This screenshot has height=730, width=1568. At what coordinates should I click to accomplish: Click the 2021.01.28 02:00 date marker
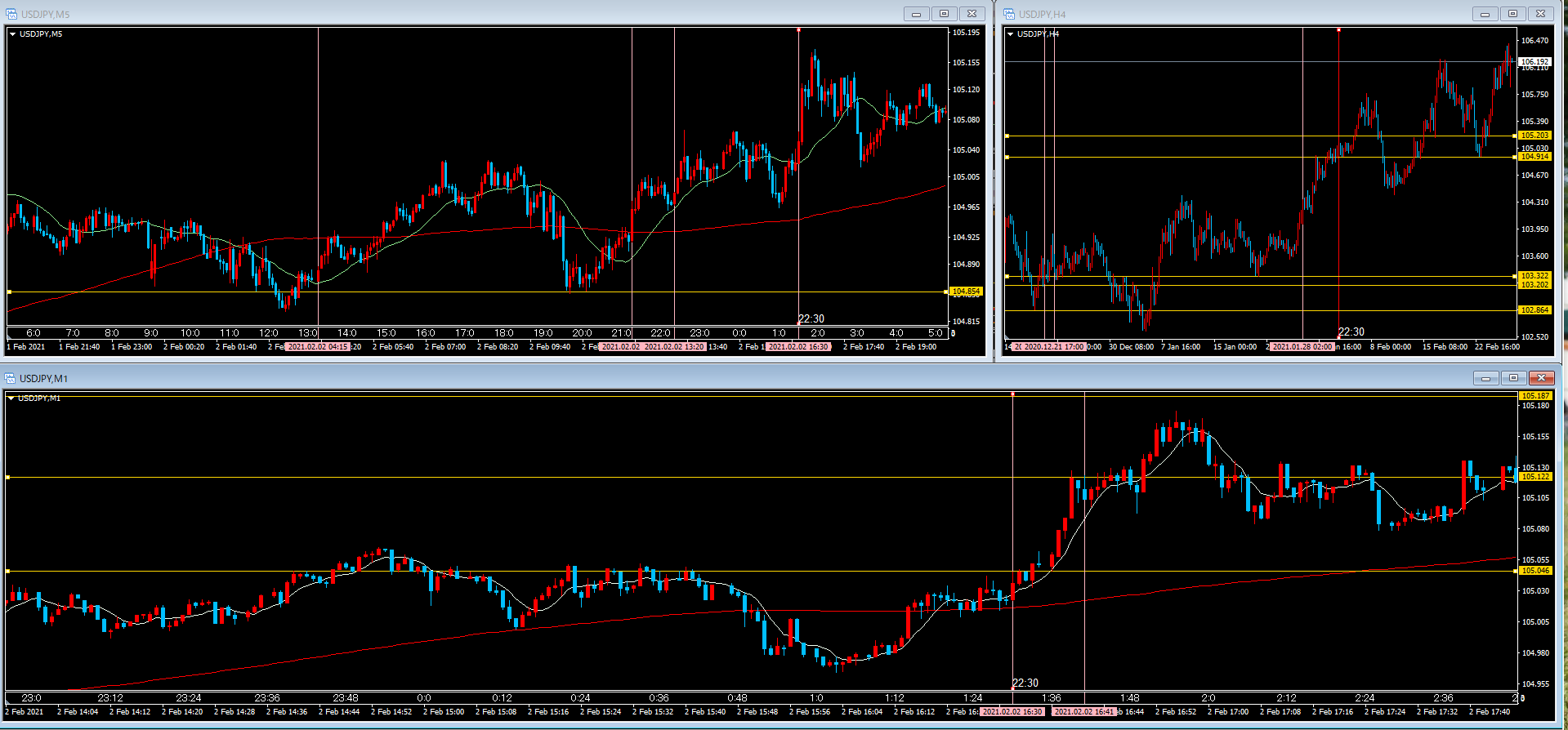[1302, 347]
